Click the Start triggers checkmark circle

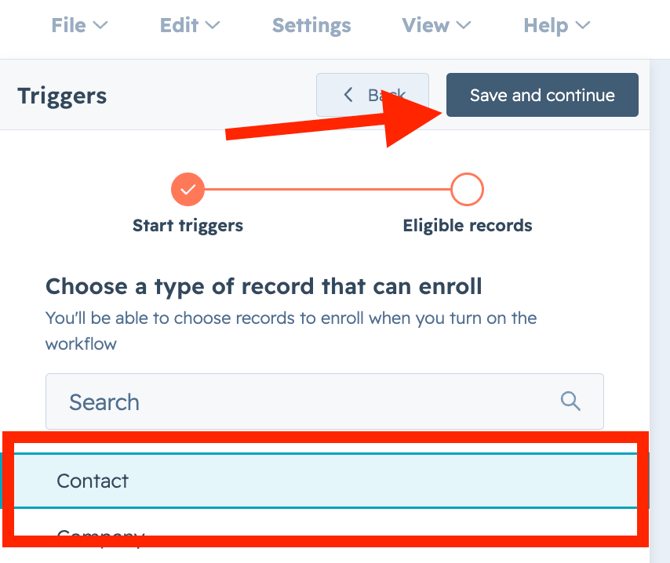pyautogui.click(x=187, y=188)
